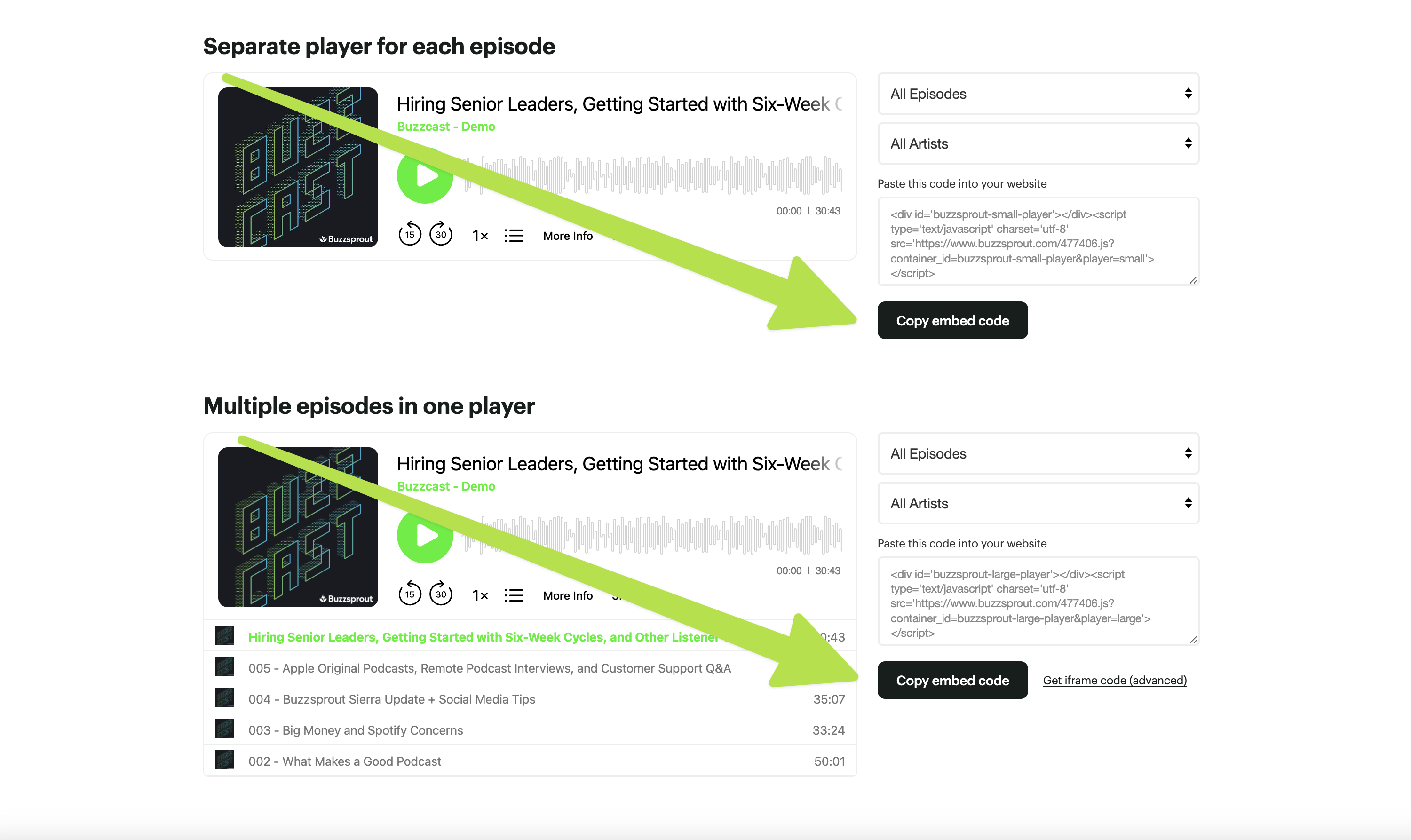
Task: Expand the bottom All Artists dropdown
Action: click(1038, 503)
